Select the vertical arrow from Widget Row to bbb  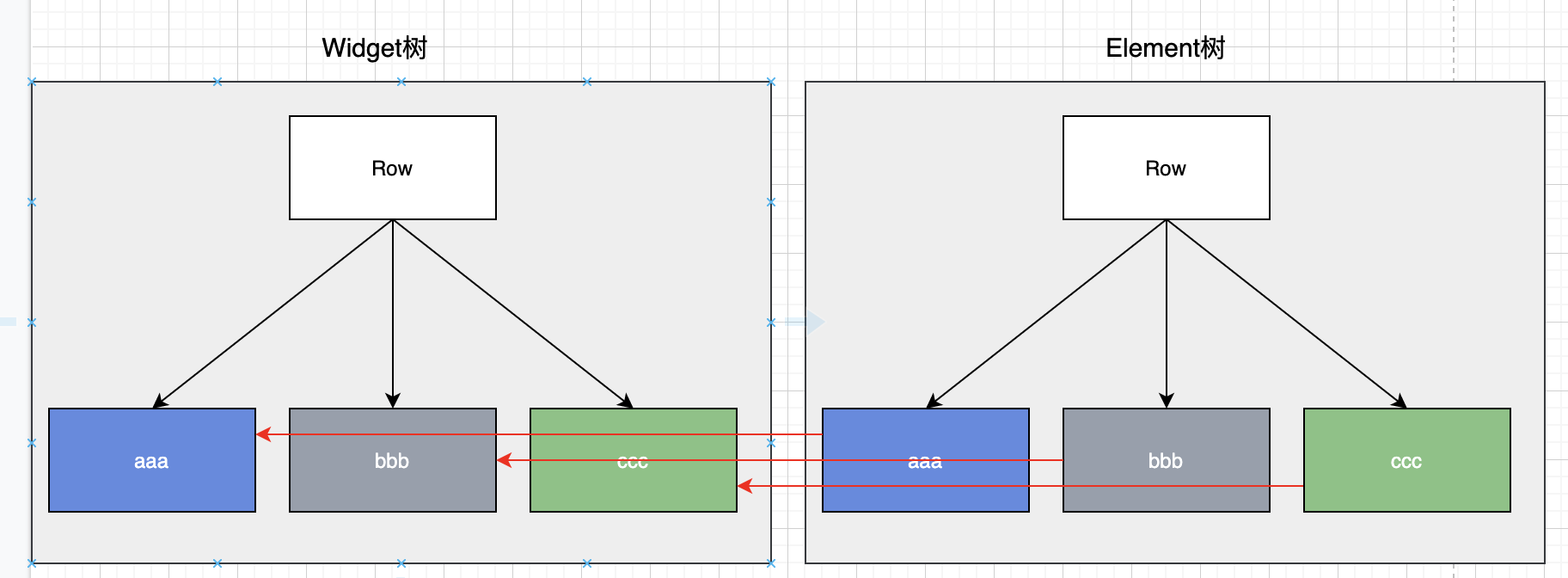click(393, 314)
